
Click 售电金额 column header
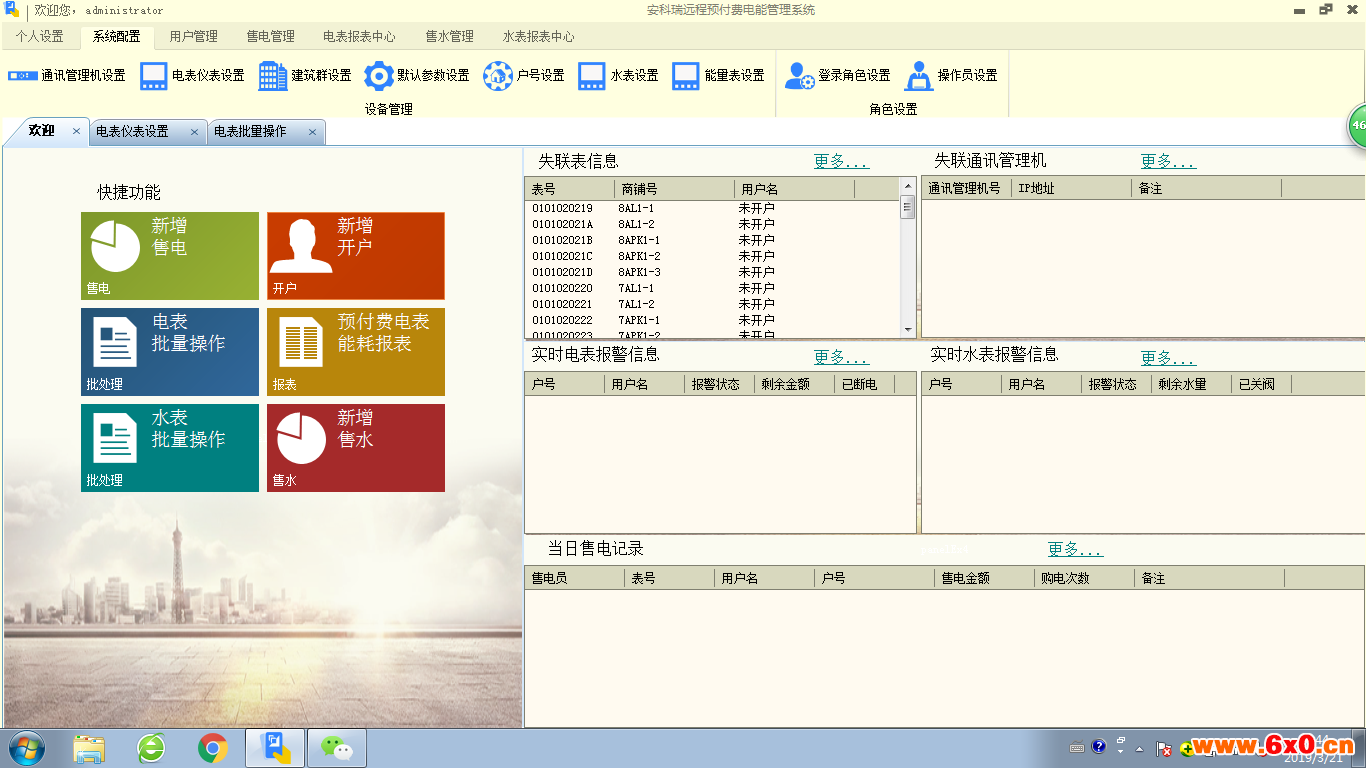[985, 578]
